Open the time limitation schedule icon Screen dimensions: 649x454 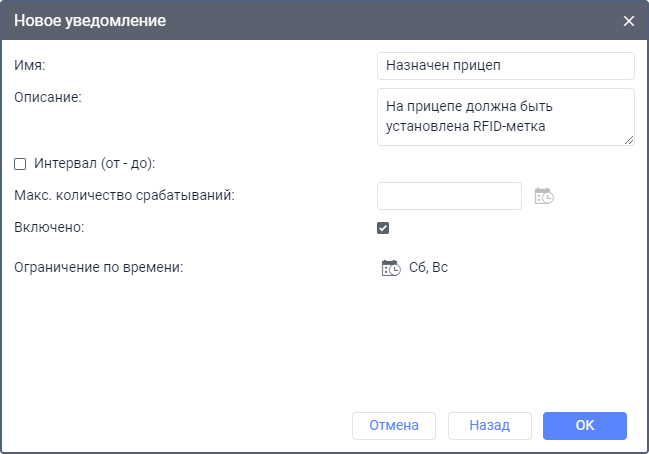point(390,268)
